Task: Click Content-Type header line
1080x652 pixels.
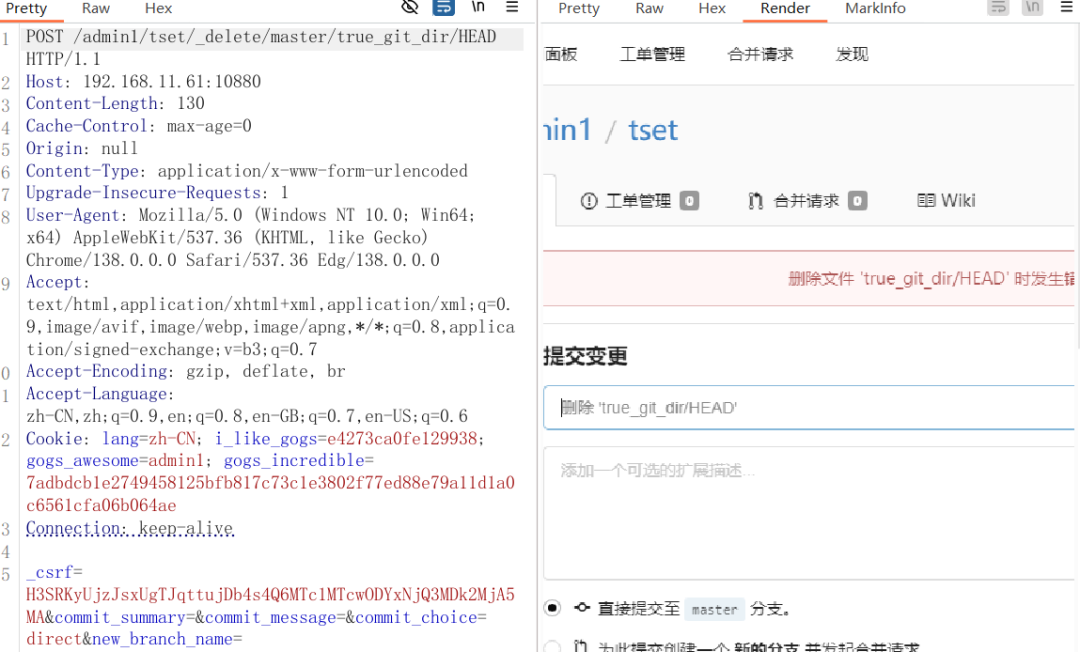Action: click(247, 171)
